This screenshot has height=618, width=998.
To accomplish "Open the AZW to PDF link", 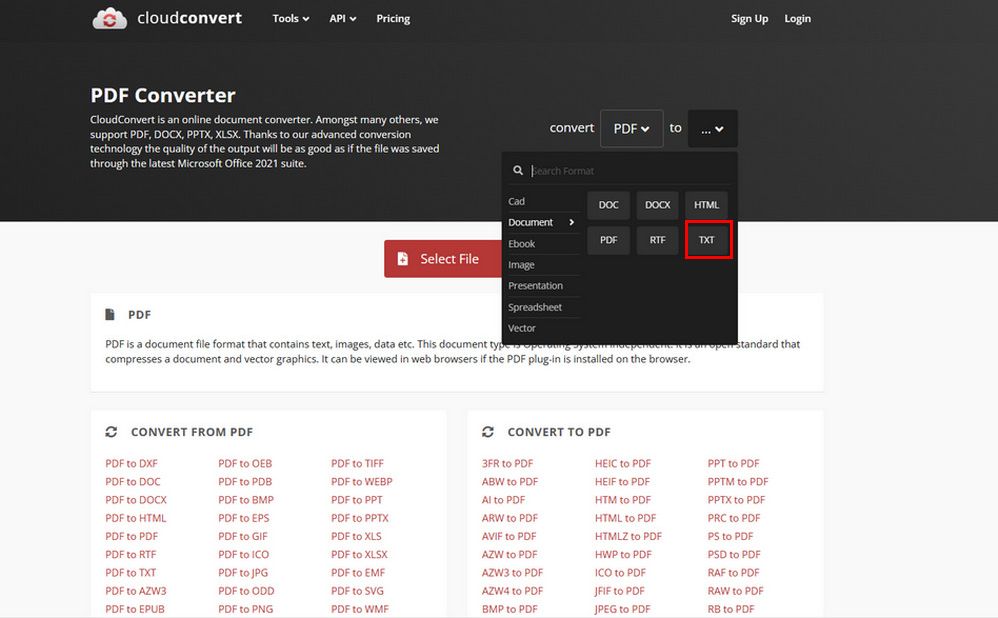I will pos(510,554).
